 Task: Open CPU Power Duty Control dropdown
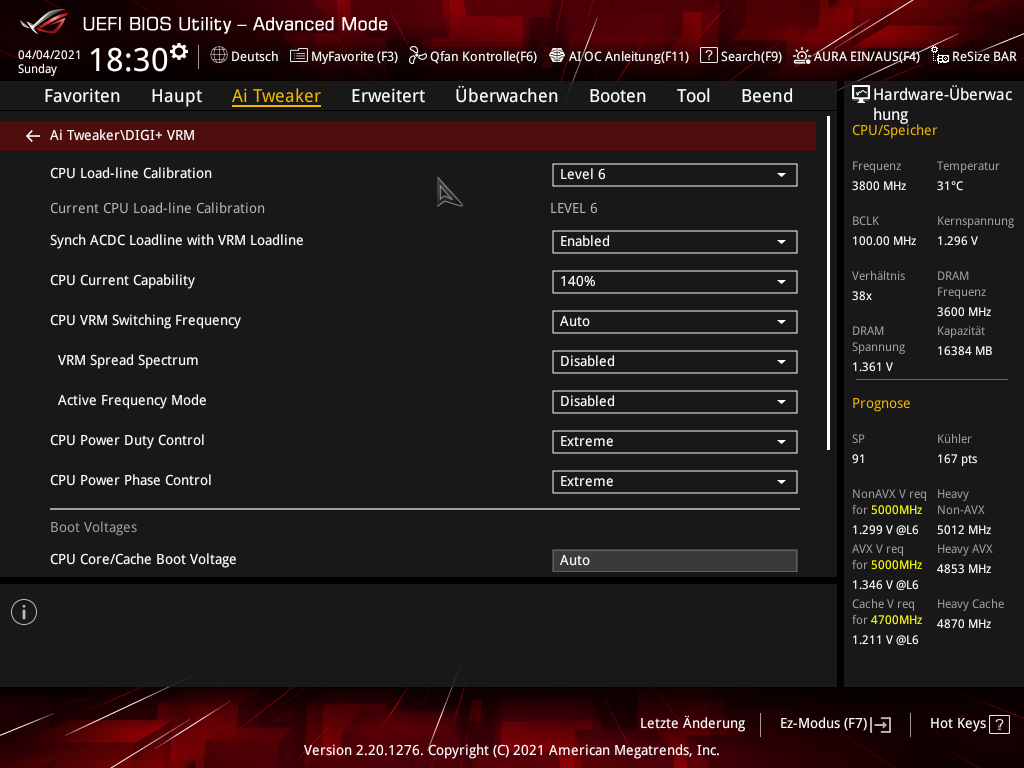pos(675,441)
